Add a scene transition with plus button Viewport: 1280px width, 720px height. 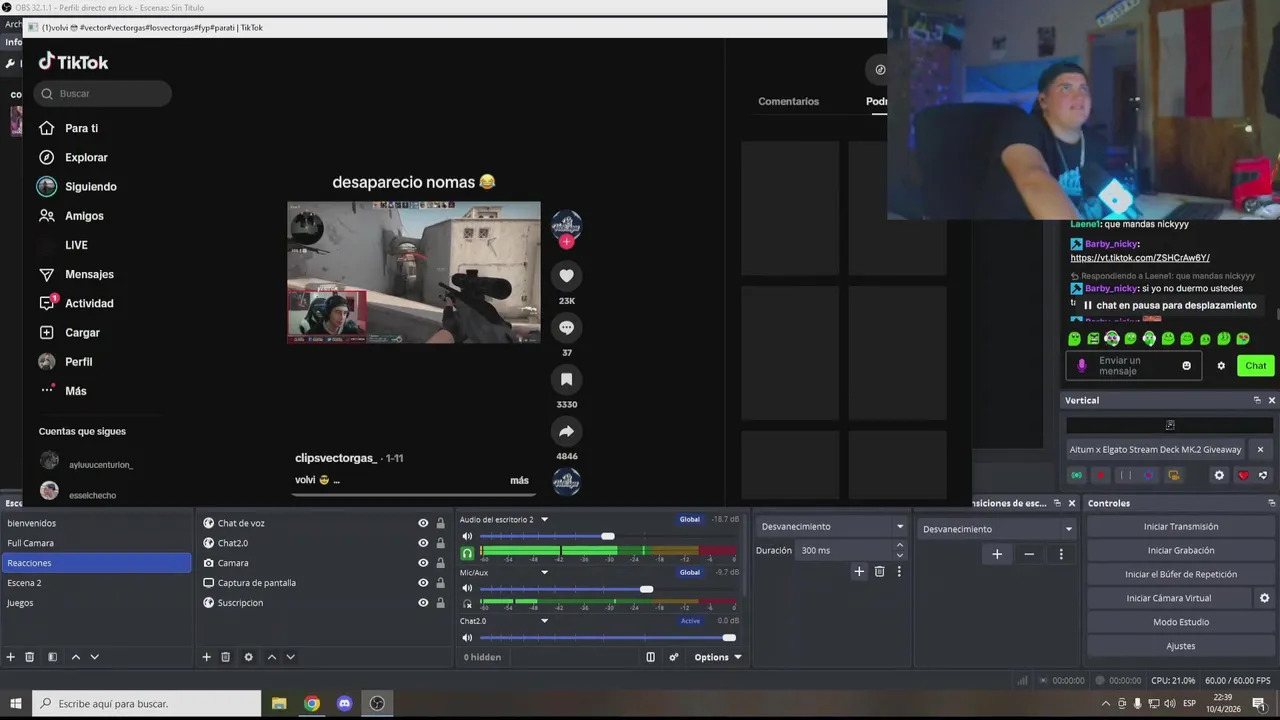[997, 554]
